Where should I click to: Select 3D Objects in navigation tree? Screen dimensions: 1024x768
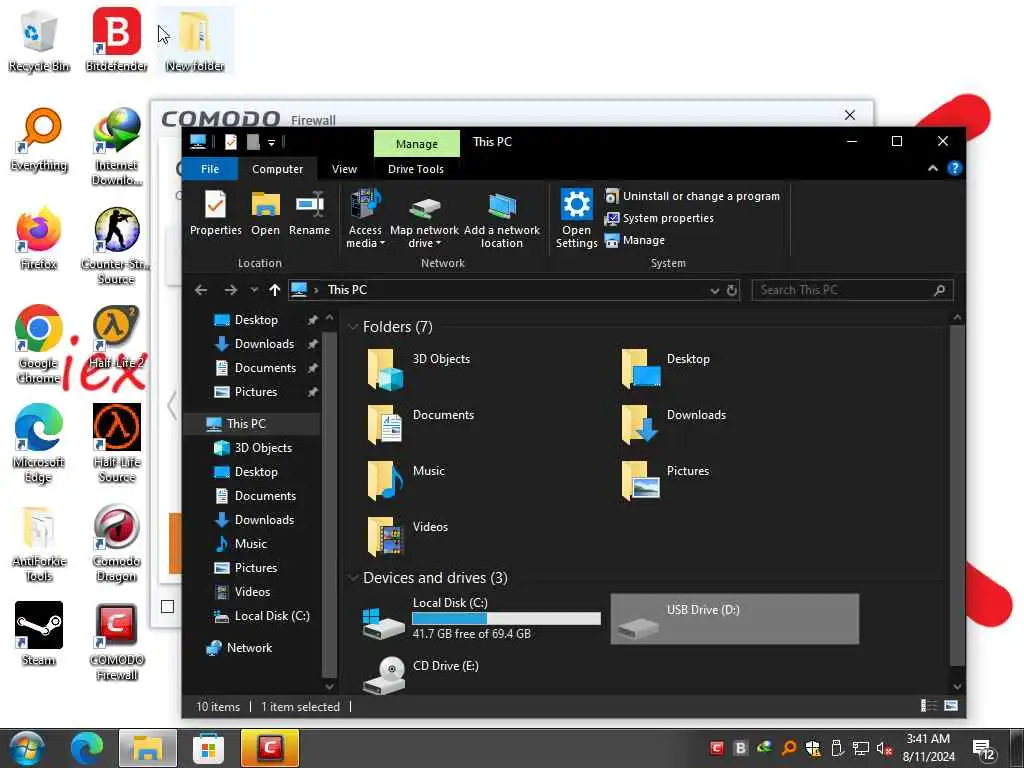[x=263, y=448]
